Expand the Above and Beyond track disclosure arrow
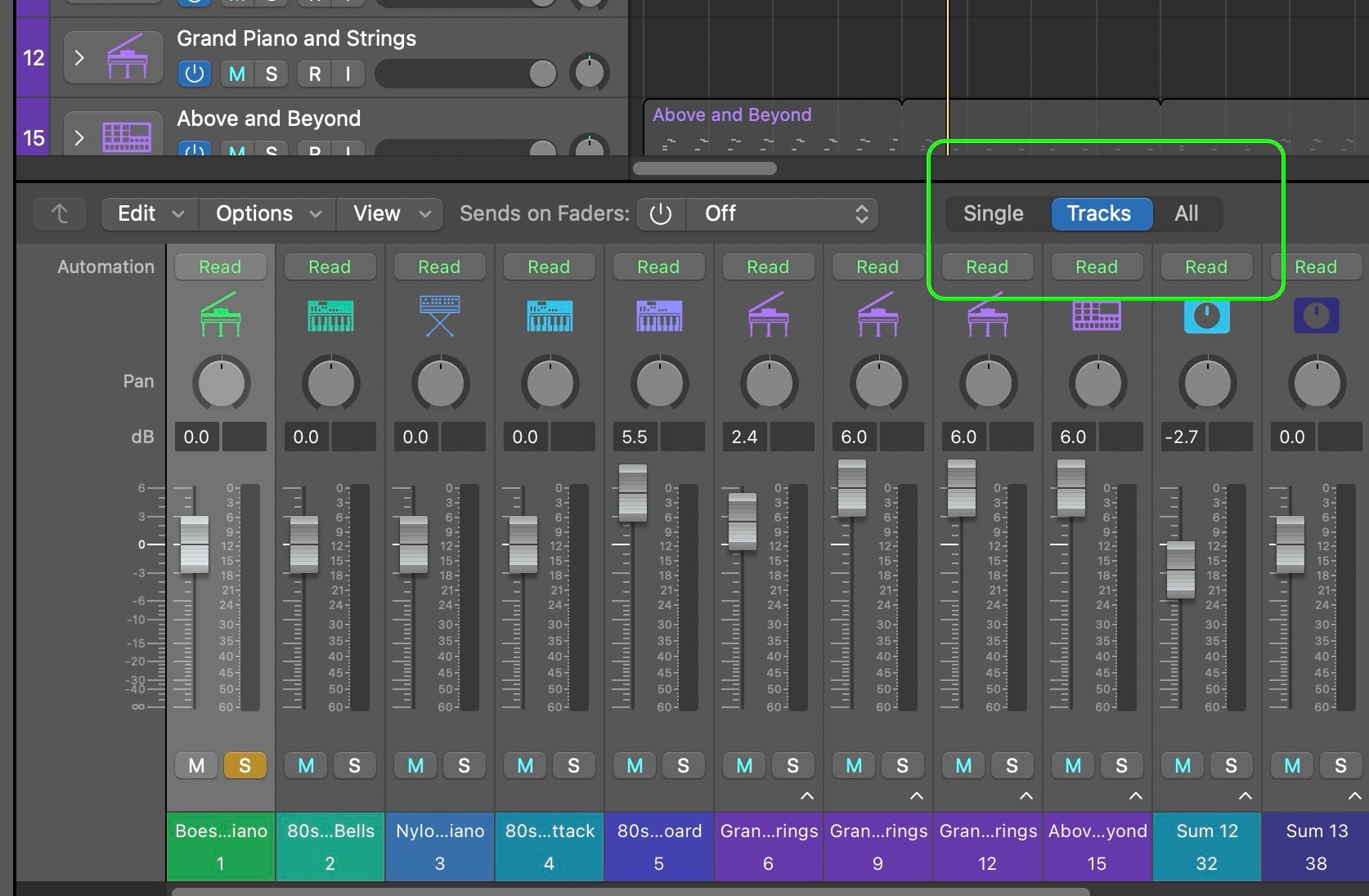Screen dimensions: 1369x896 [x=79, y=137]
